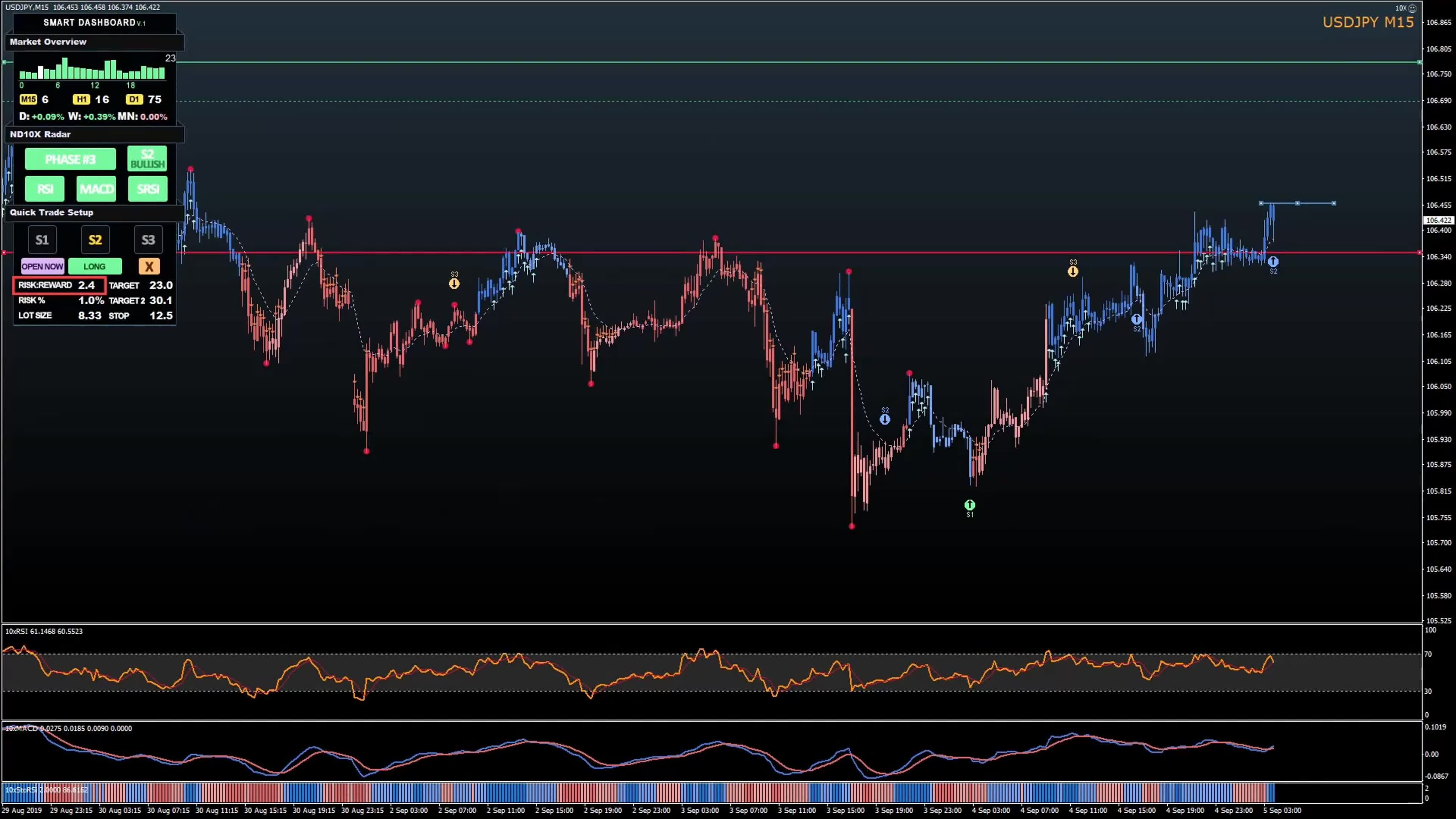The width and height of the screenshot is (1456, 819).
Task: Click the SRSI radar tile
Action: pyautogui.click(x=148, y=189)
